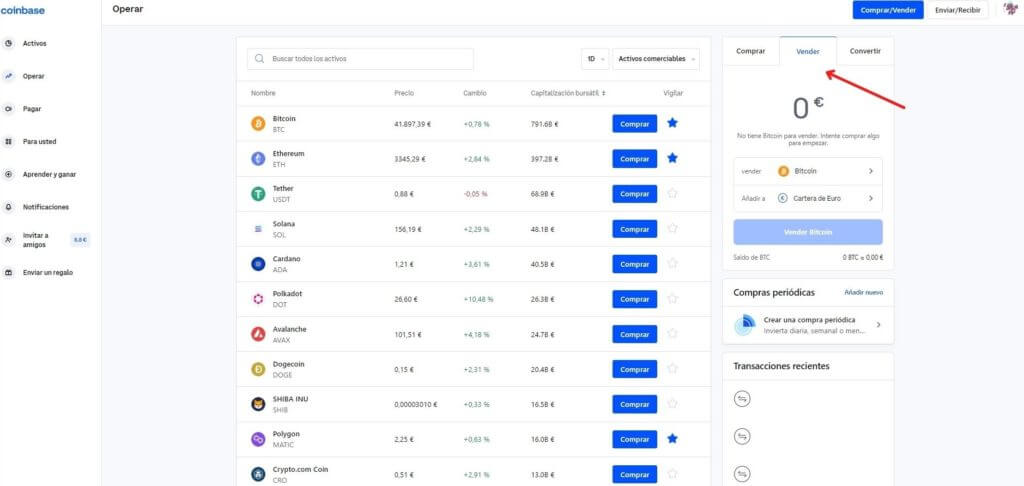Click the SHIBA INU coin icon
This screenshot has width=1024, height=486.
pos(259,404)
